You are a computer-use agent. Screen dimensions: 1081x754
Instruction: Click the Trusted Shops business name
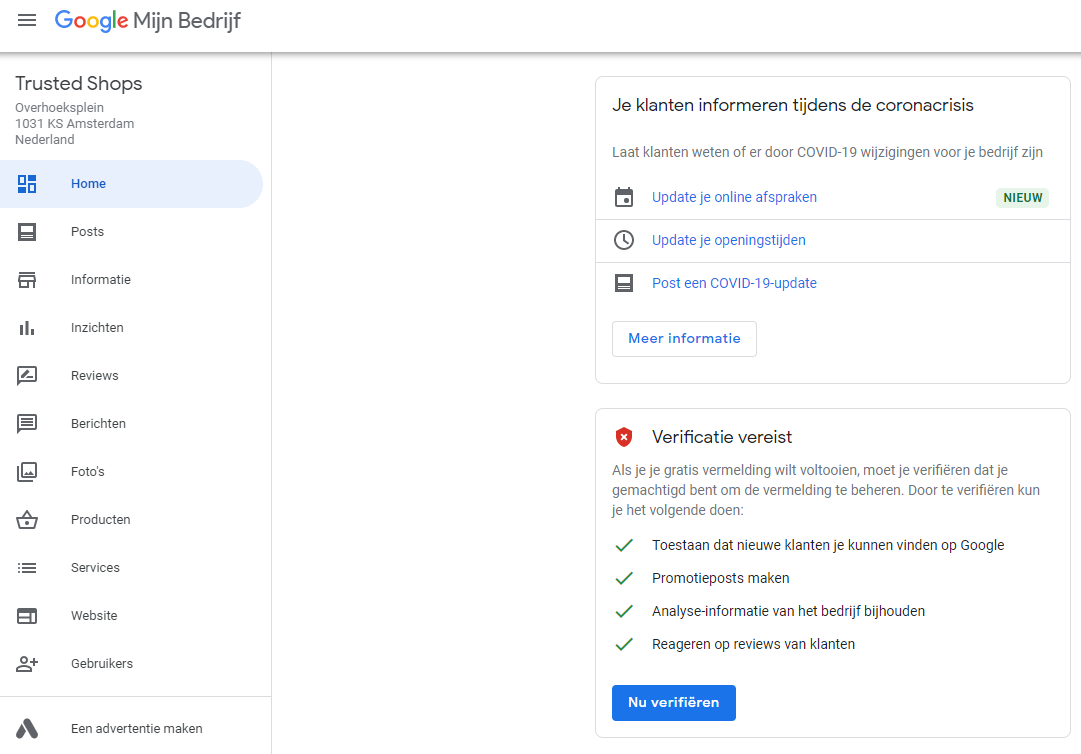(x=79, y=83)
